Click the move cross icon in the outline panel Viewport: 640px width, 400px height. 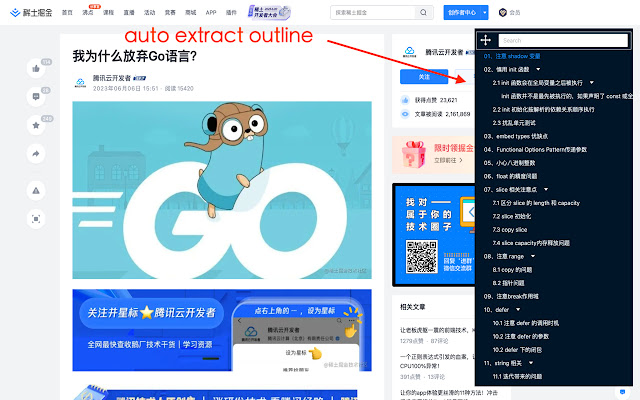(485, 40)
